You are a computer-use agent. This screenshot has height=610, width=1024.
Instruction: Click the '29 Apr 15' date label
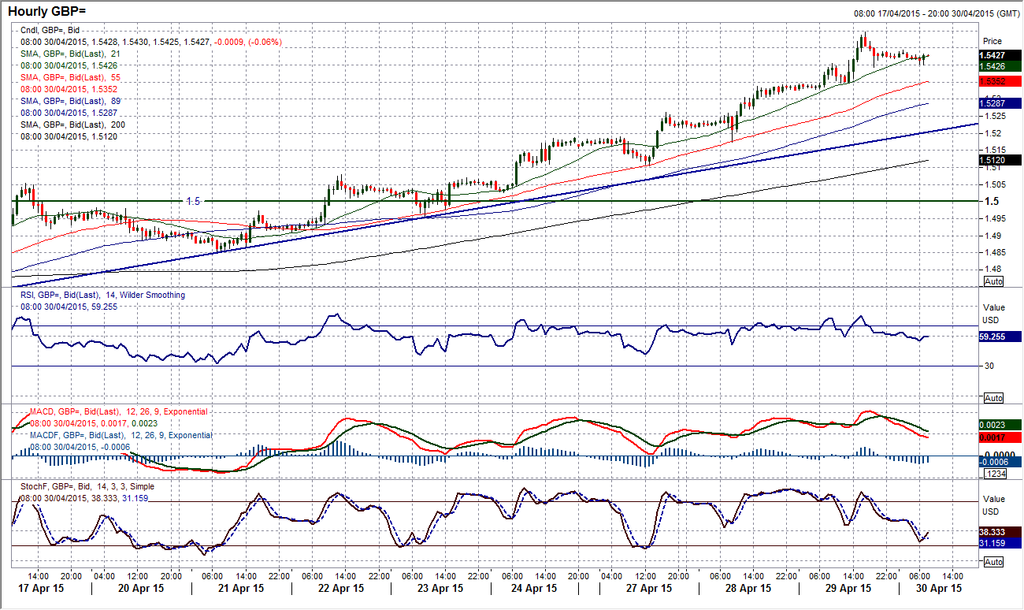848,588
